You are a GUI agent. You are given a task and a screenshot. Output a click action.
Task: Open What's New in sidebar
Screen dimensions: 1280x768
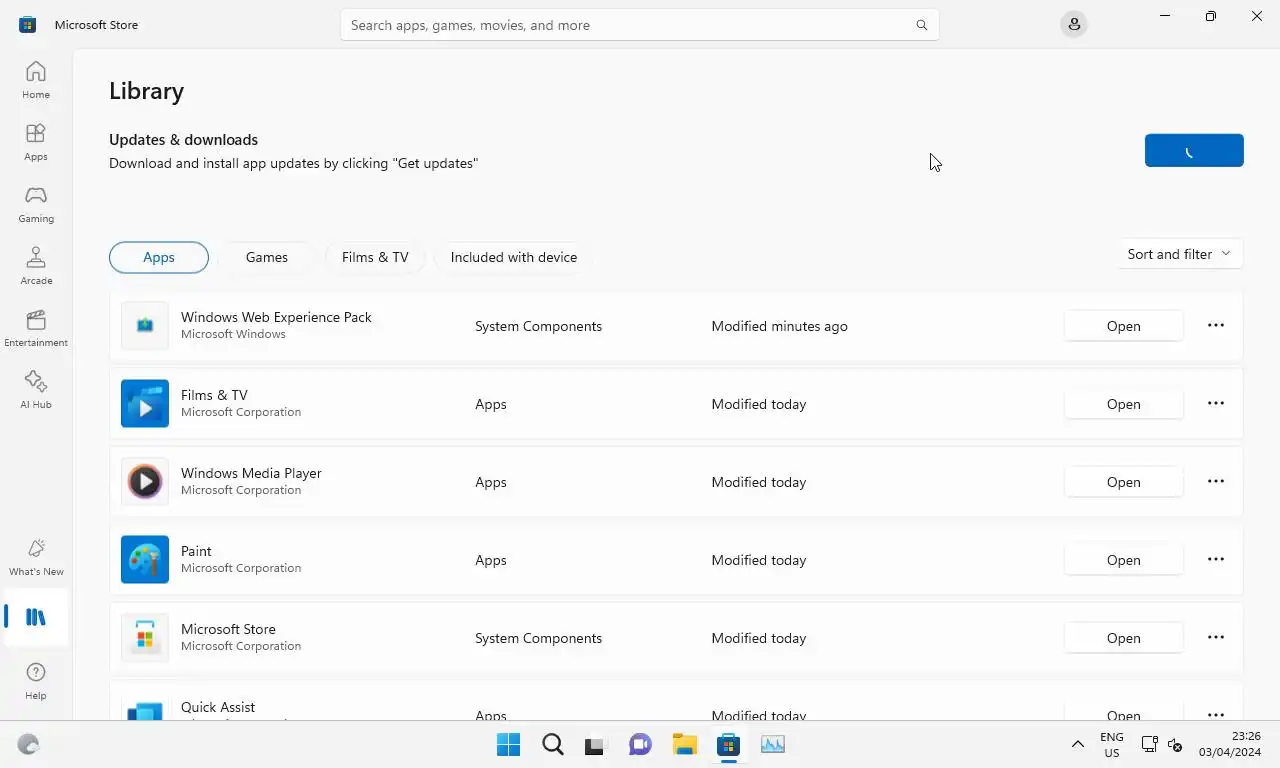[36, 557]
